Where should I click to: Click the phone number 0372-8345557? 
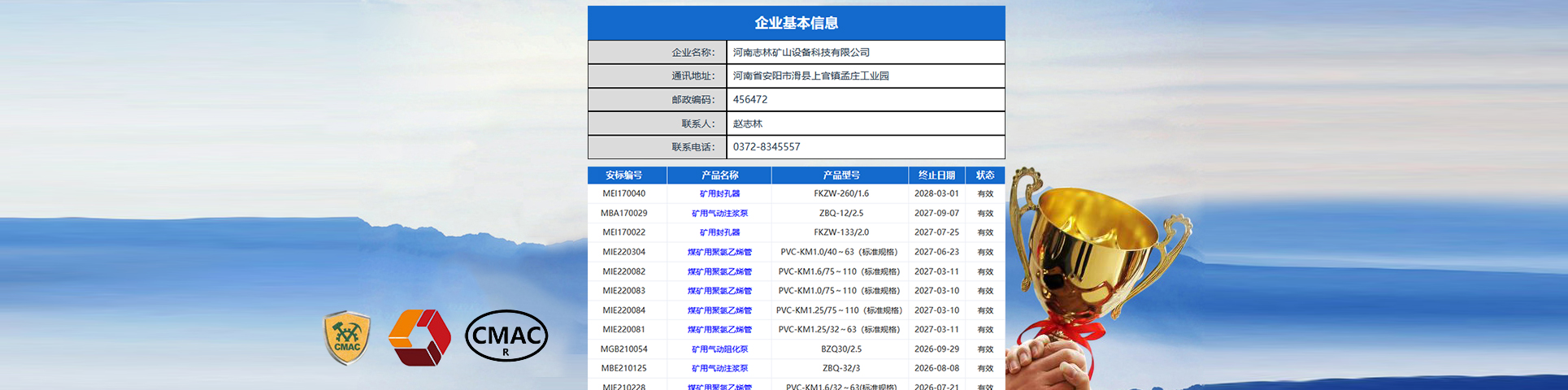click(767, 147)
